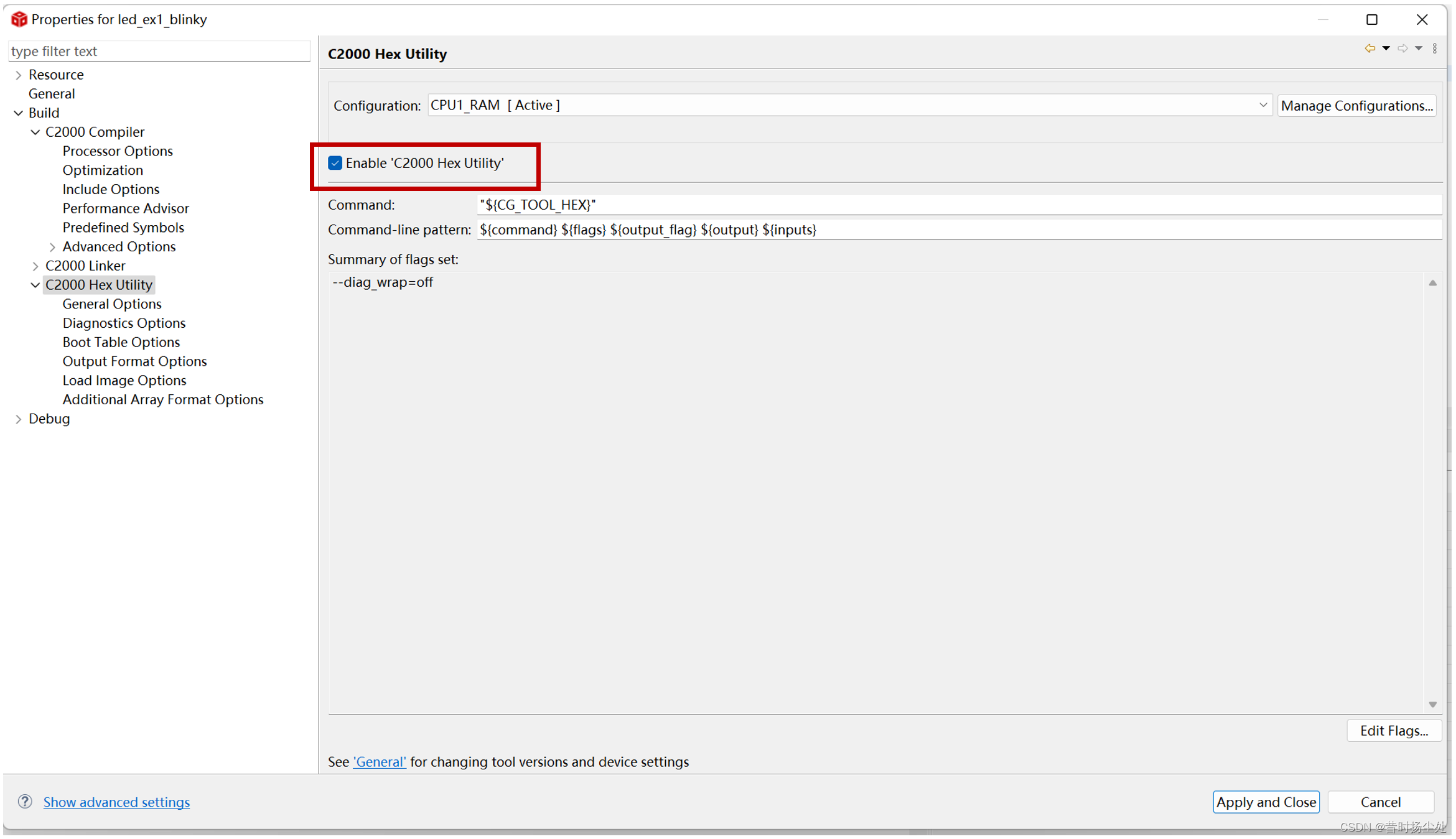The image size is (1456, 839).
Task: Click the red cube icon in title bar
Action: pos(19,19)
